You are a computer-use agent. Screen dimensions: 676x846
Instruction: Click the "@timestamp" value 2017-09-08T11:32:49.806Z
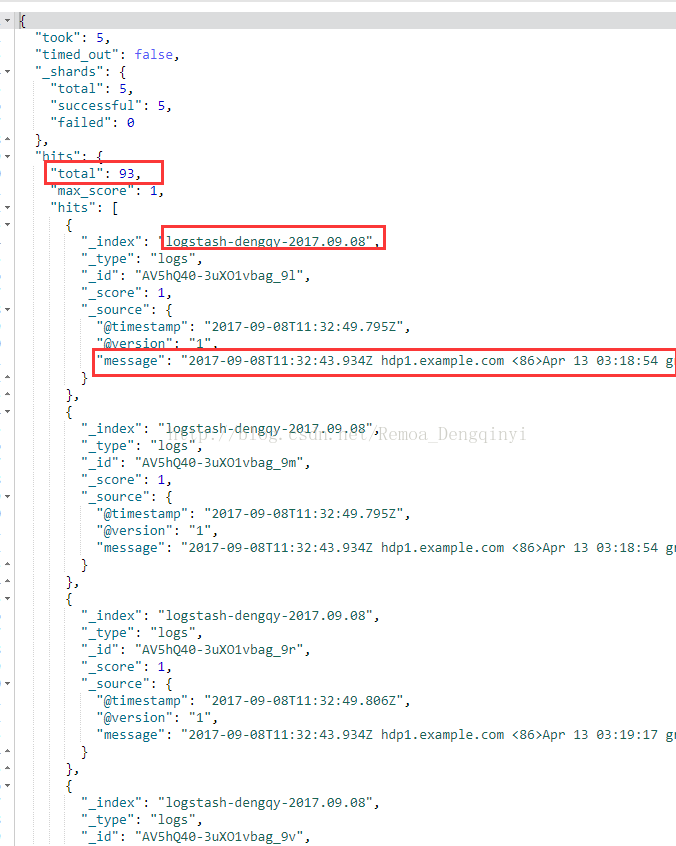(306, 701)
